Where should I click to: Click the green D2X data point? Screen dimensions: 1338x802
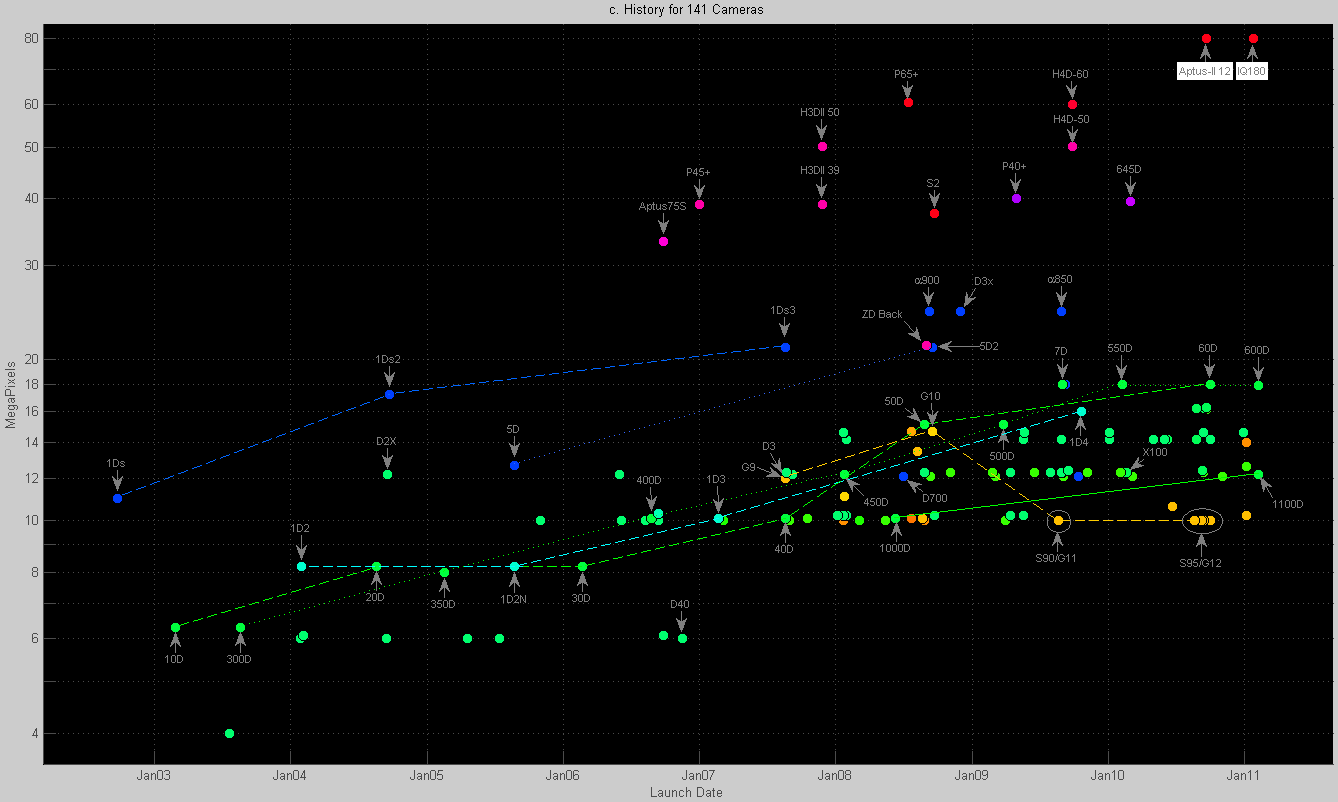point(387,474)
